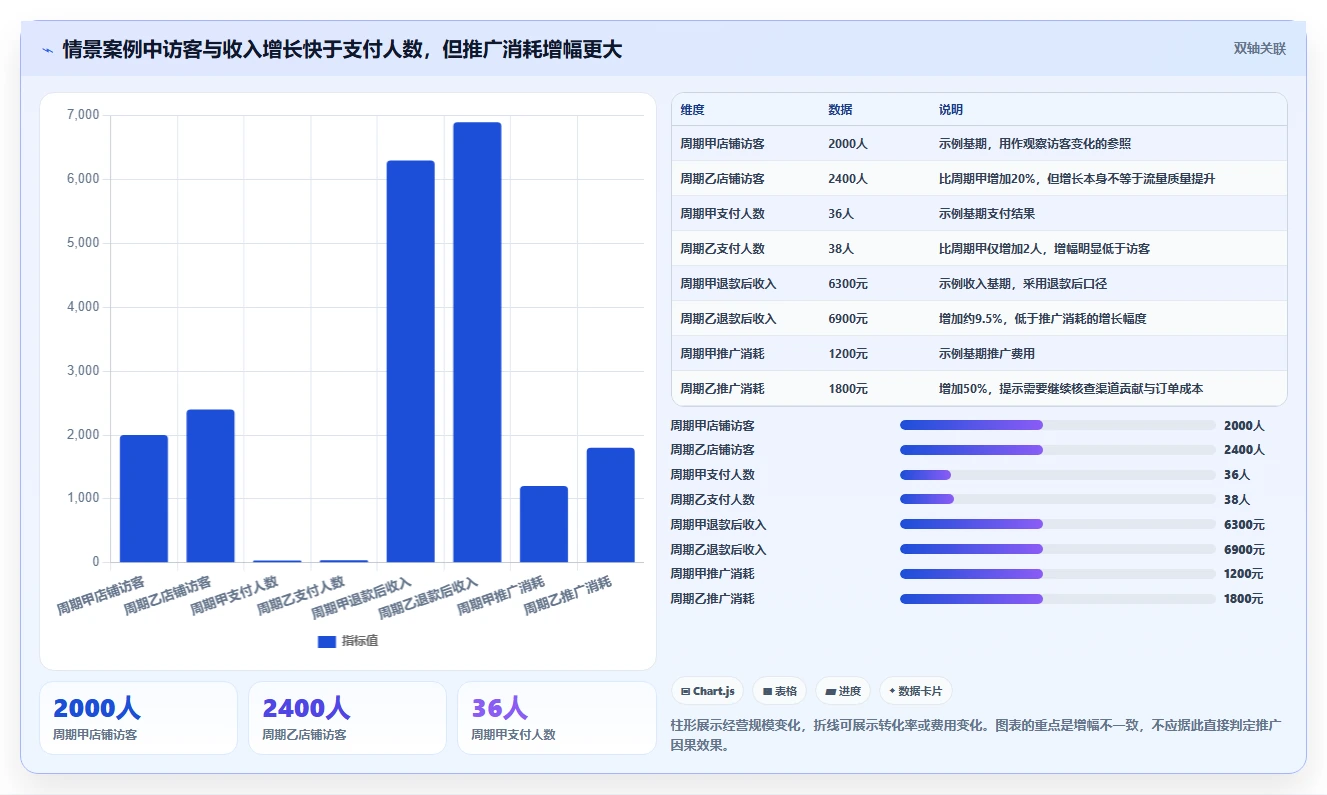Click the 进度 chip

(x=843, y=691)
